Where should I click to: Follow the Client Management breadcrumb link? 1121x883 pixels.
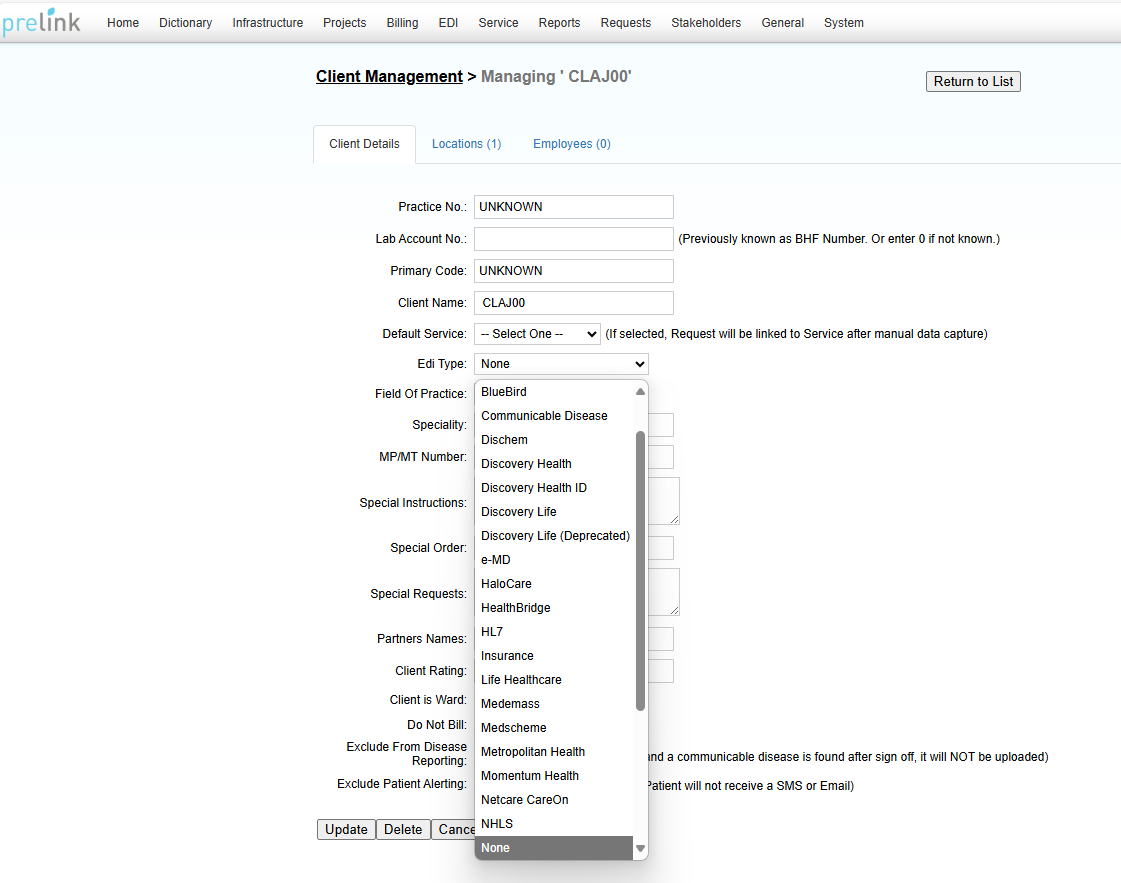click(389, 77)
